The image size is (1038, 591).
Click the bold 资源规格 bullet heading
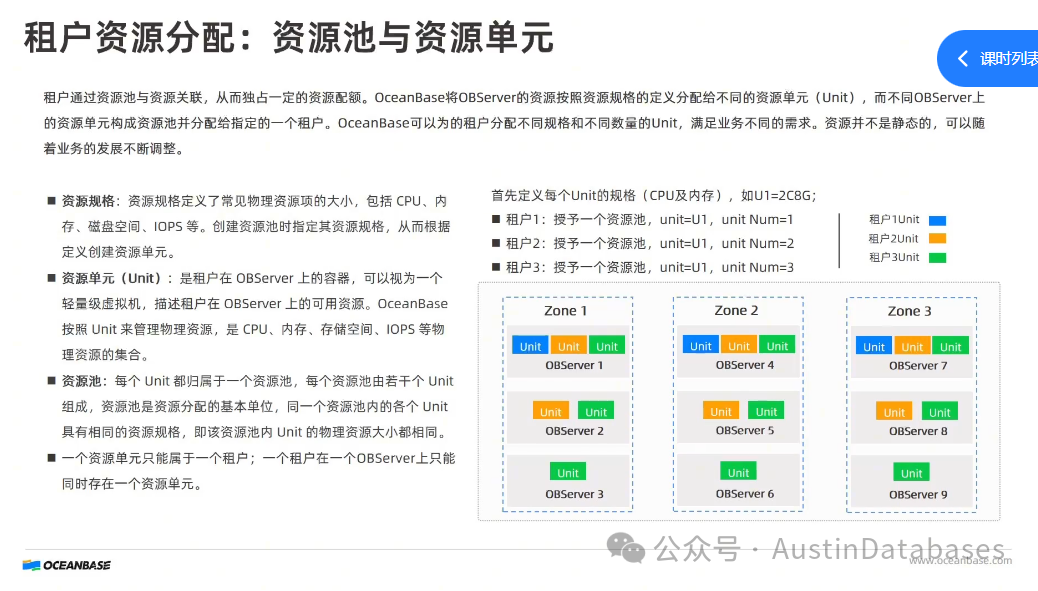pyautogui.click(x=88, y=201)
